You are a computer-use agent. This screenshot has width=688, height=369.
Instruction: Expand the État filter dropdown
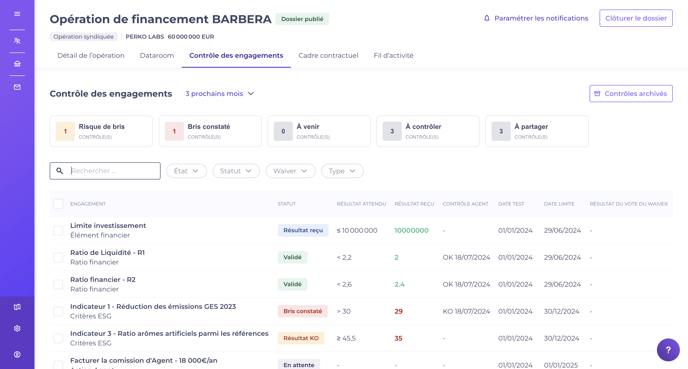point(186,171)
